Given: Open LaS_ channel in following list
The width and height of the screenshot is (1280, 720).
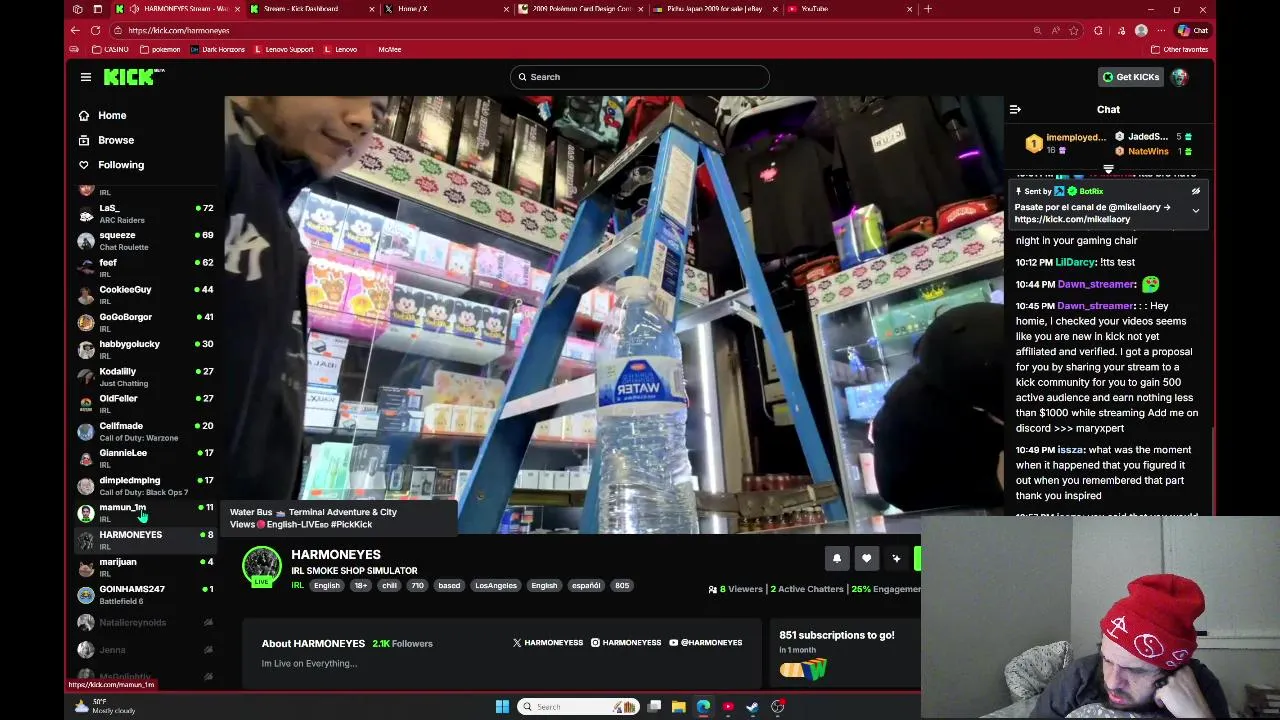Looking at the screenshot, I should tap(146, 214).
